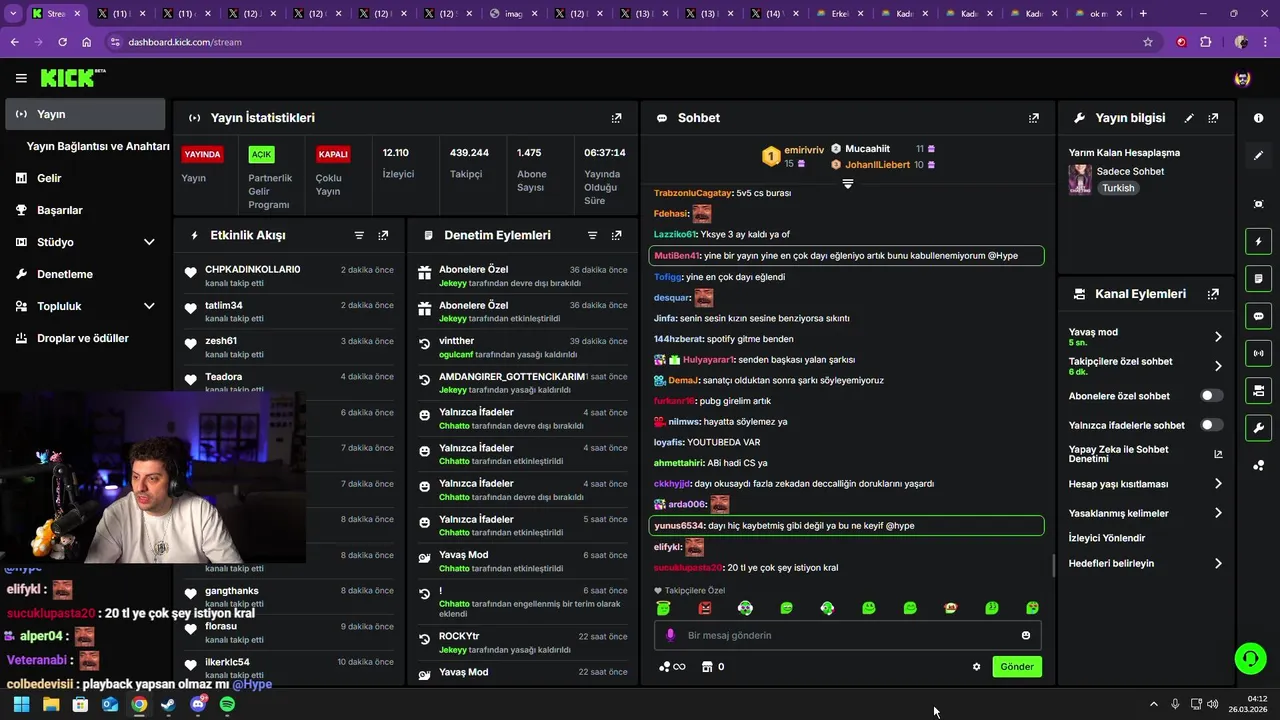Open the Windows Start menu
Viewport: 1280px width, 720px height.
[x=21, y=704]
